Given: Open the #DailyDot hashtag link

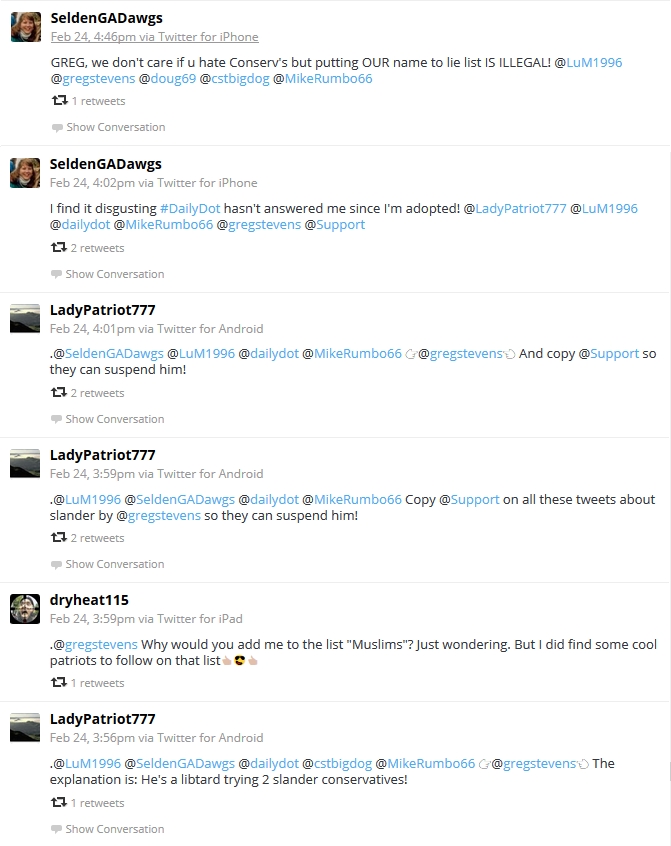Looking at the screenshot, I should pos(190,209).
